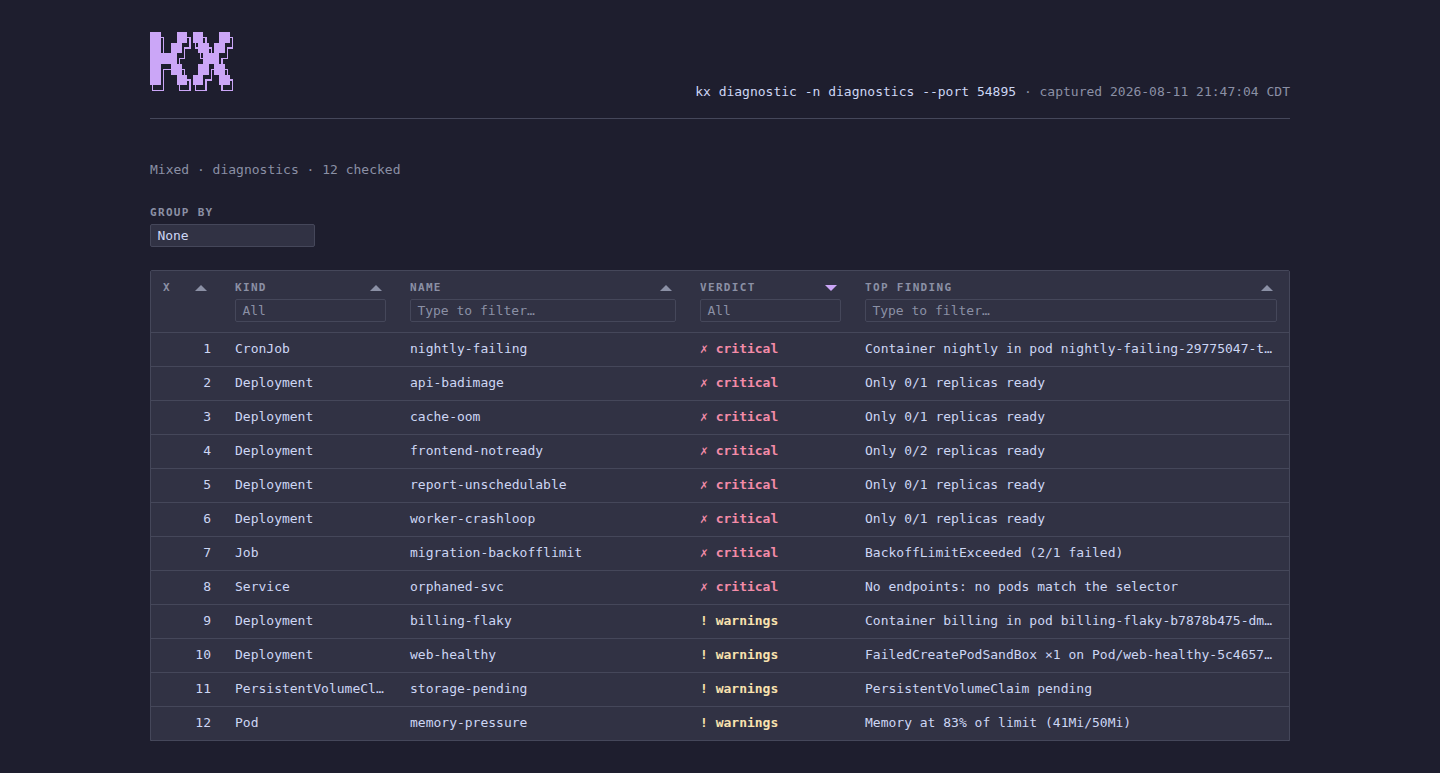Sort by the X column arrow
The height and width of the screenshot is (773, 1440).
tap(201, 288)
